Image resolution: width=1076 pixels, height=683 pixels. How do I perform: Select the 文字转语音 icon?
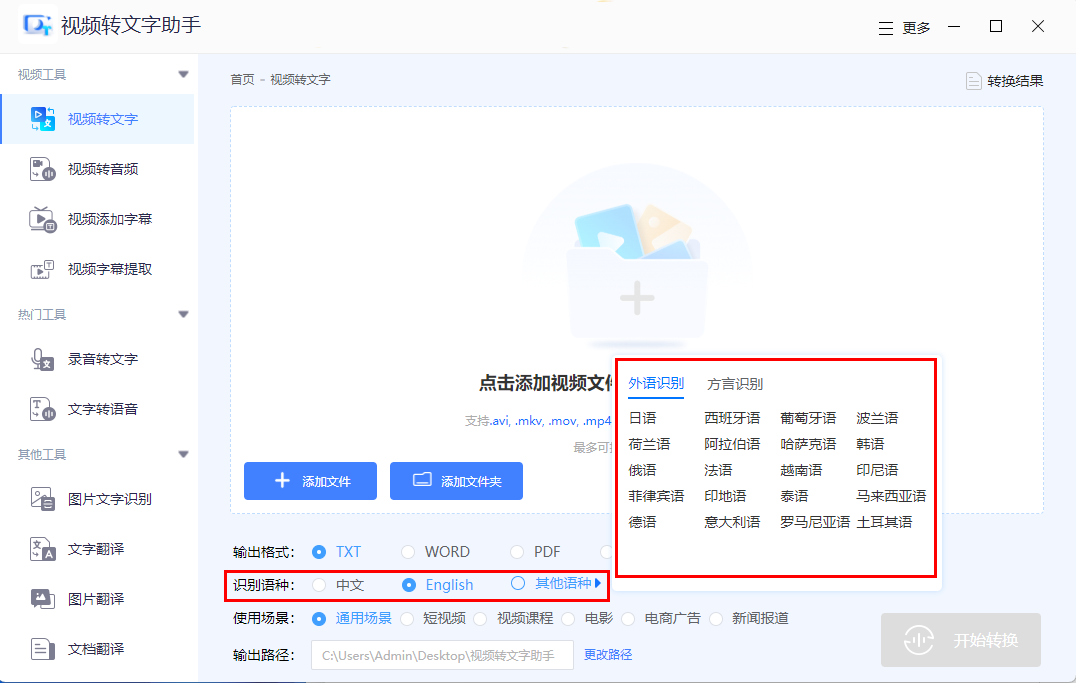coord(43,409)
